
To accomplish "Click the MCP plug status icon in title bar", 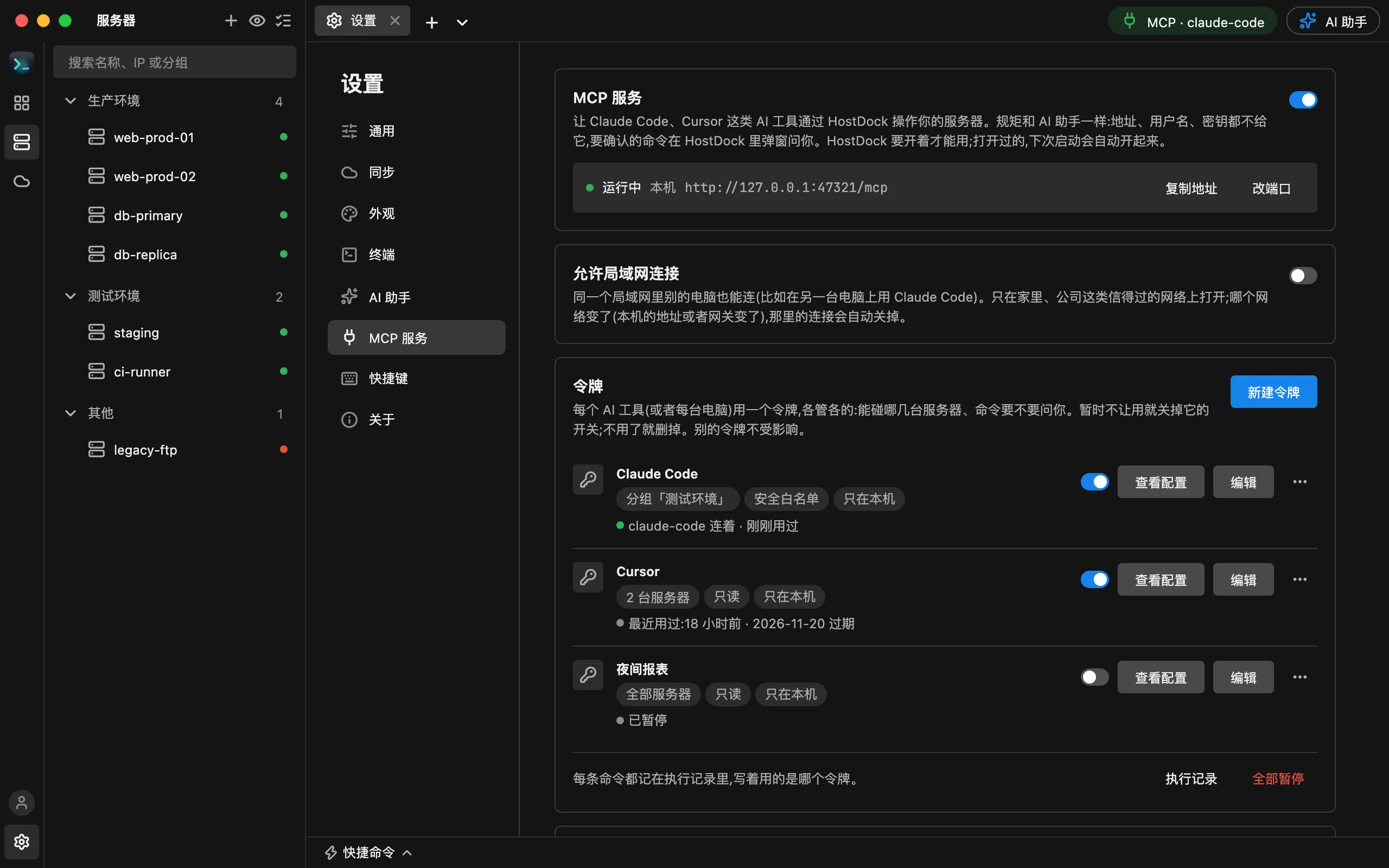I will 1129,21.
